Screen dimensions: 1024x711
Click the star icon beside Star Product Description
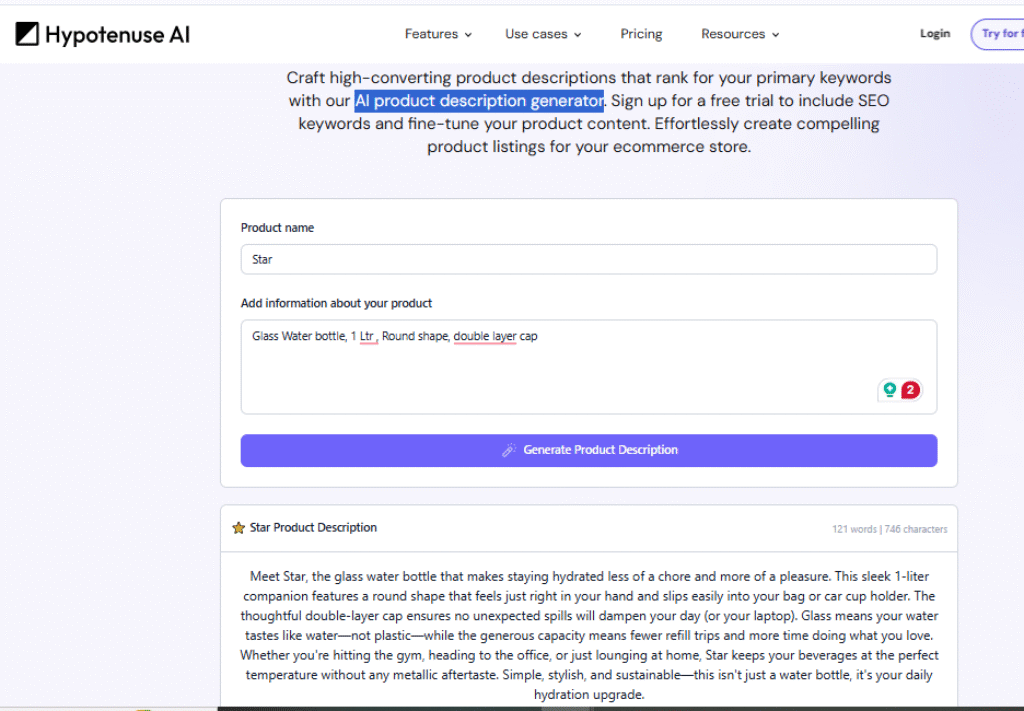(x=238, y=528)
